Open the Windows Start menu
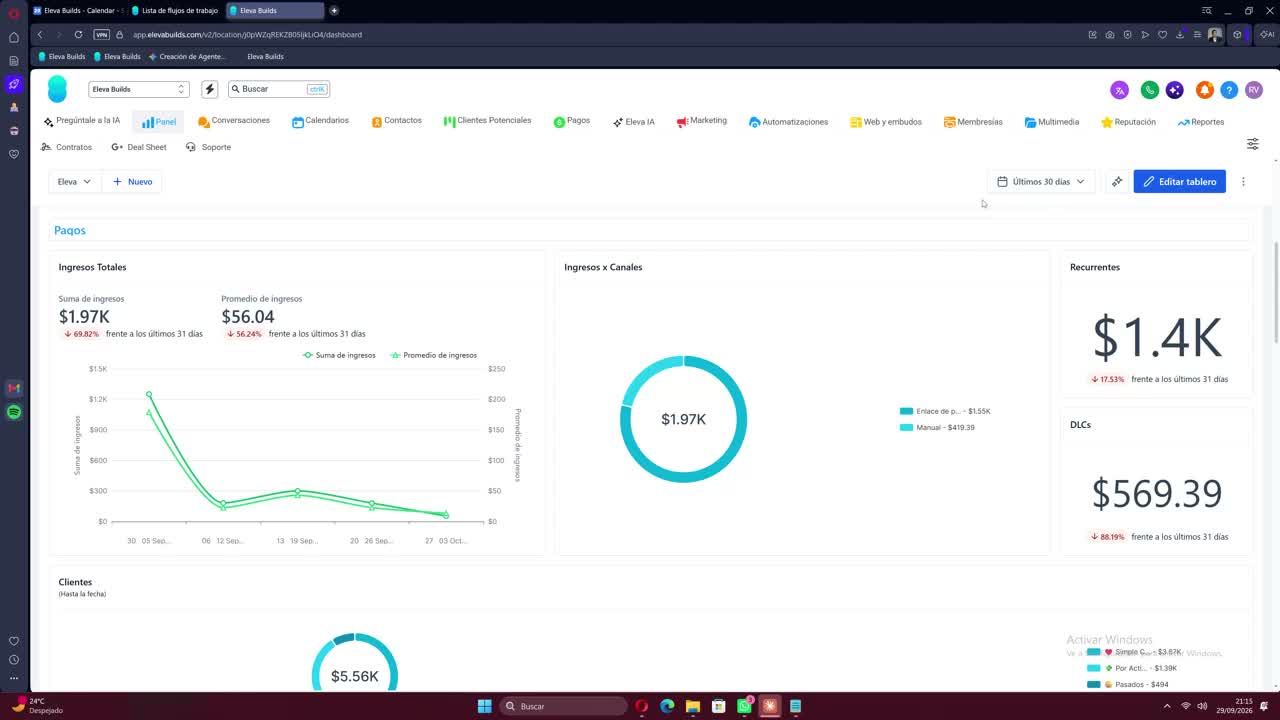1280x720 pixels. click(x=484, y=706)
